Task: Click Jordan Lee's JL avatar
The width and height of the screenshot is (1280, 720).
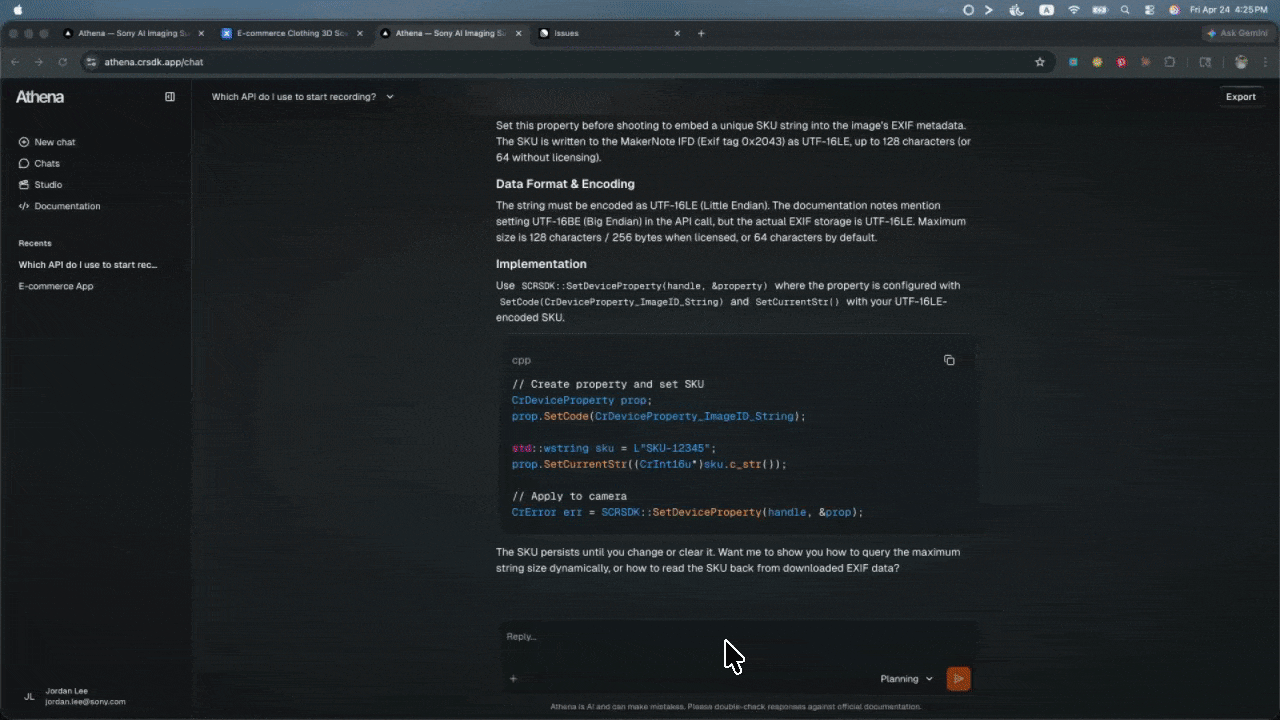Action: tap(29, 696)
